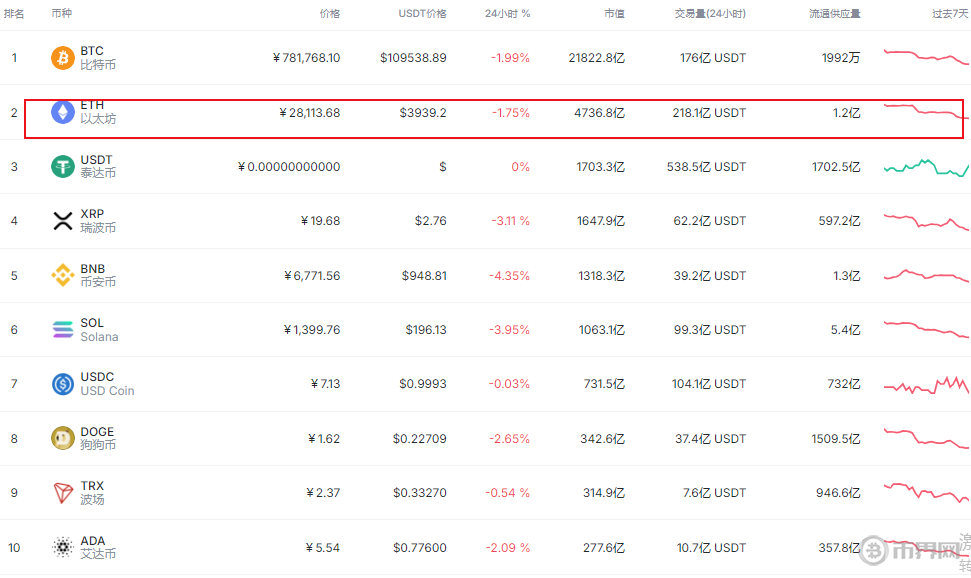Sort by the 24小时 % column header
Image resolution: width=971 pixels, height=578 pixels.
pyautogui.click(x=507, y=14)
